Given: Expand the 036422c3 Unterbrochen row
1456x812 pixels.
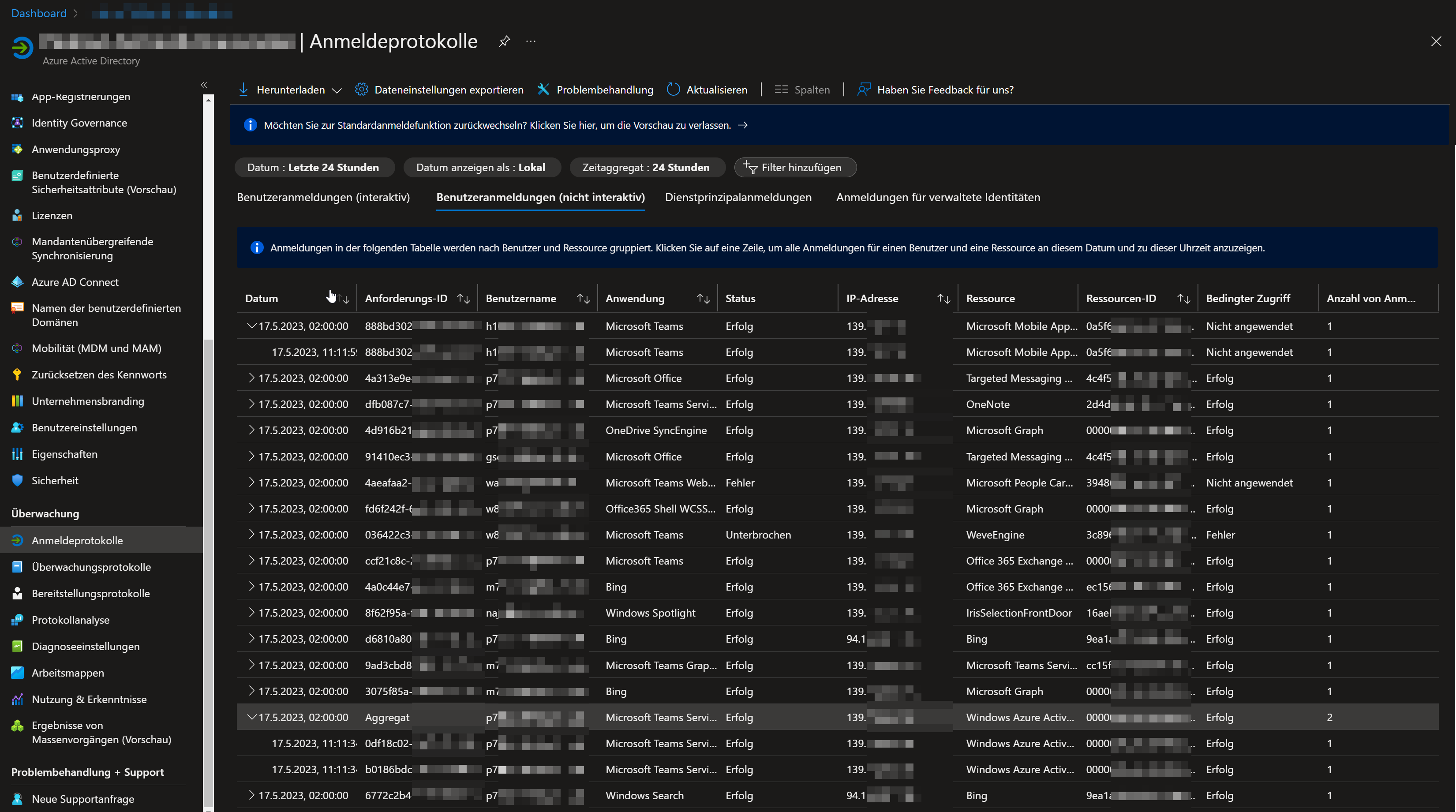Looking at the screenshot, I should (x=251, y=535).
